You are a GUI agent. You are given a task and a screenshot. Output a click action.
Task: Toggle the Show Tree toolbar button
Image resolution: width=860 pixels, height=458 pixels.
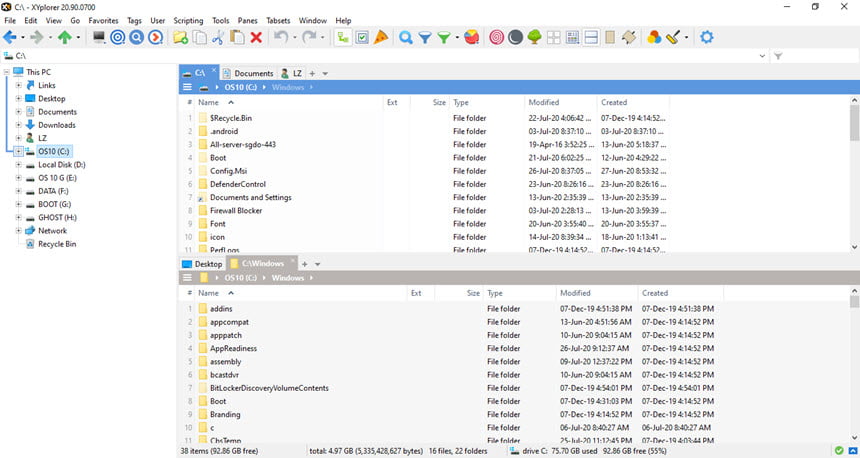pos(343,37)
